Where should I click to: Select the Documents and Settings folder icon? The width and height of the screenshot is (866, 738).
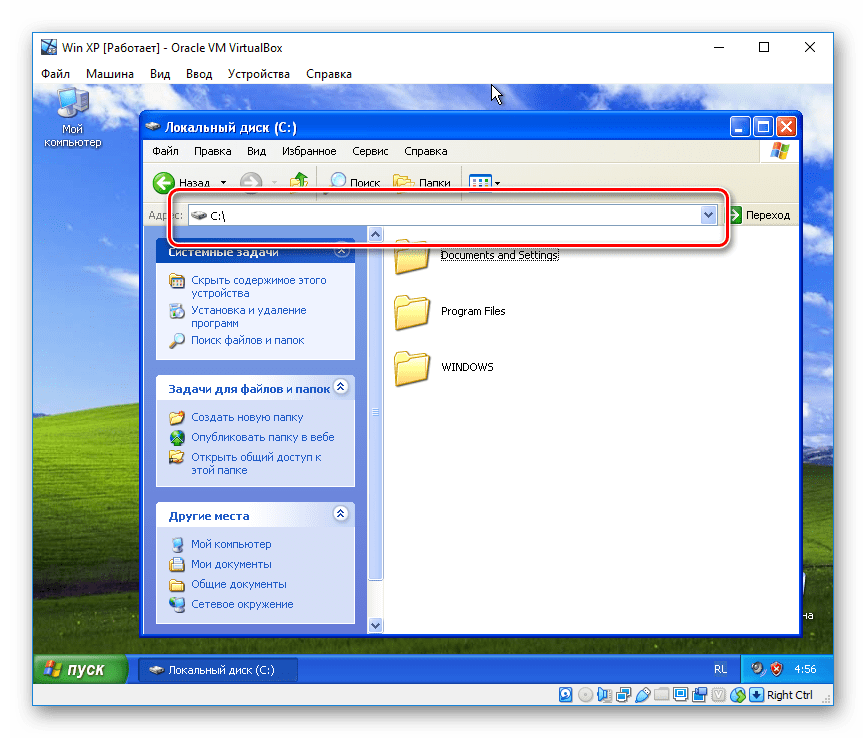[411, 256]
